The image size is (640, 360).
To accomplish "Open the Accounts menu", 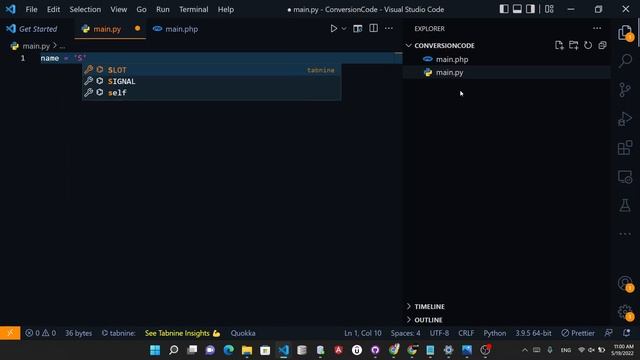I will coord(625,283).
